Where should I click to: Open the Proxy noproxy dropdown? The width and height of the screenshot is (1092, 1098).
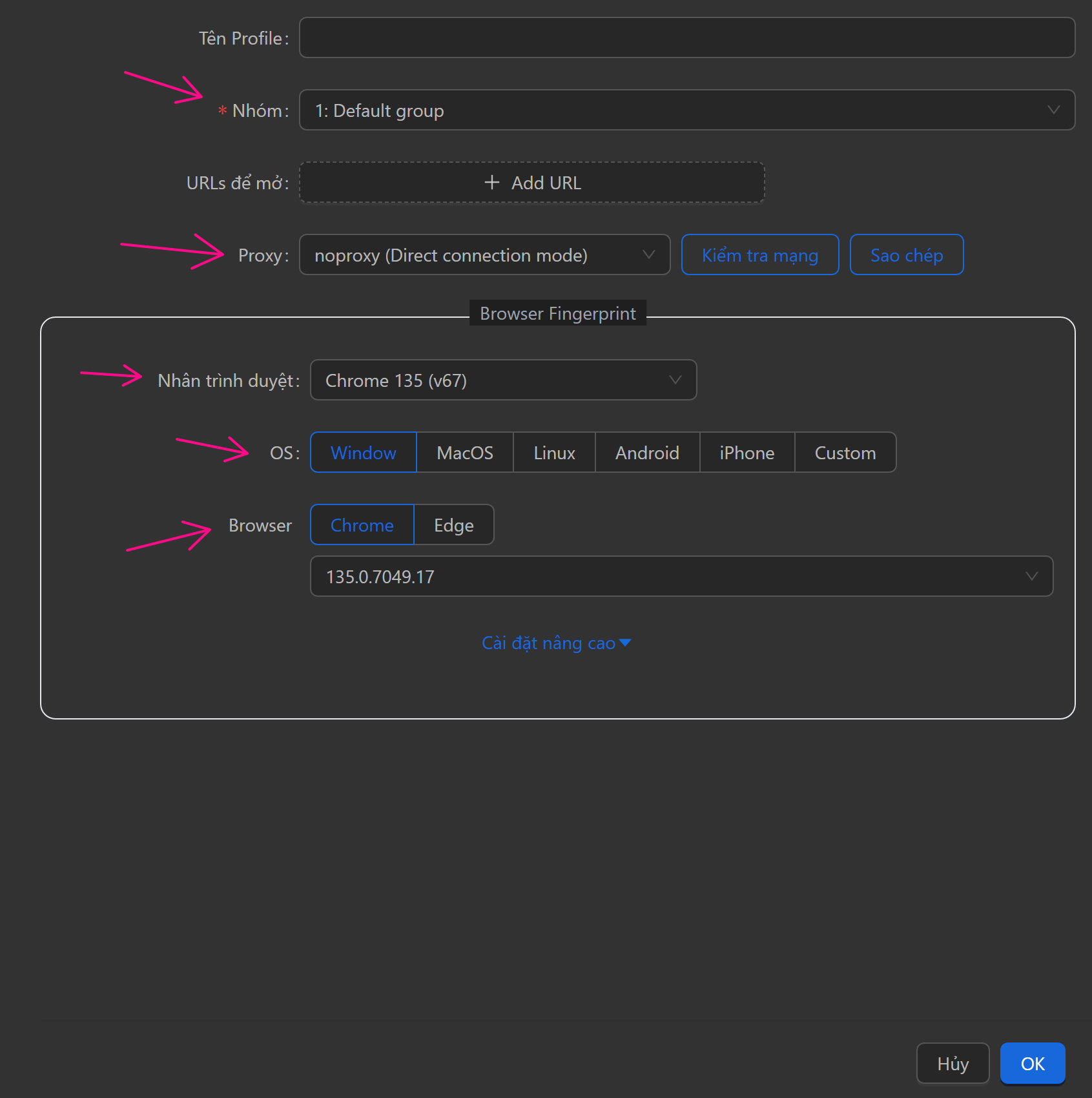click(x=484, y=255)
